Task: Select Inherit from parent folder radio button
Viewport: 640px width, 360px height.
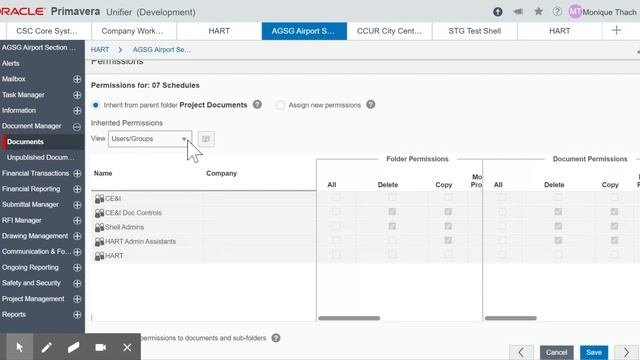Action: 96,105
